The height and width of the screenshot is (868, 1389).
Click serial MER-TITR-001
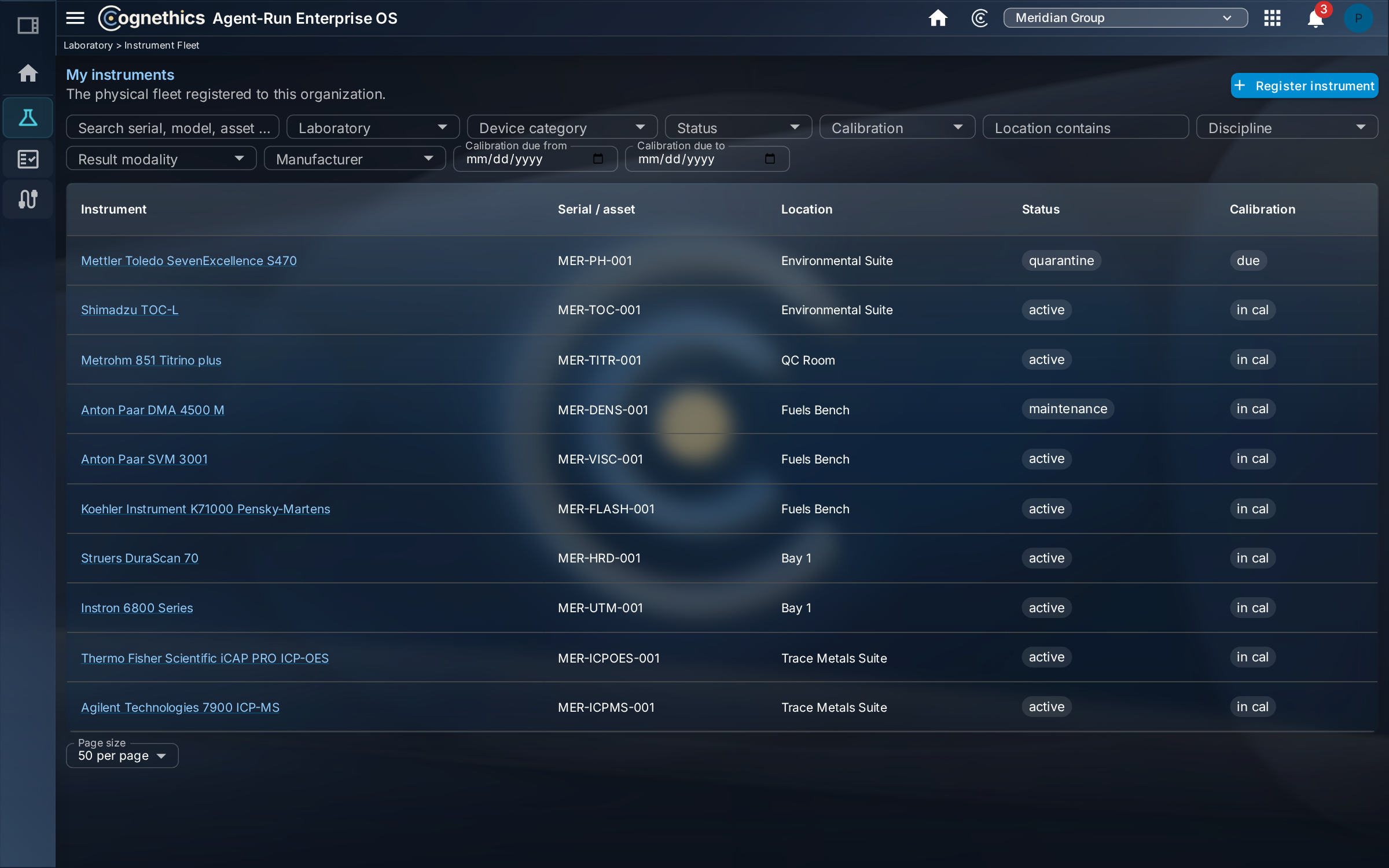tap(600, 360)
